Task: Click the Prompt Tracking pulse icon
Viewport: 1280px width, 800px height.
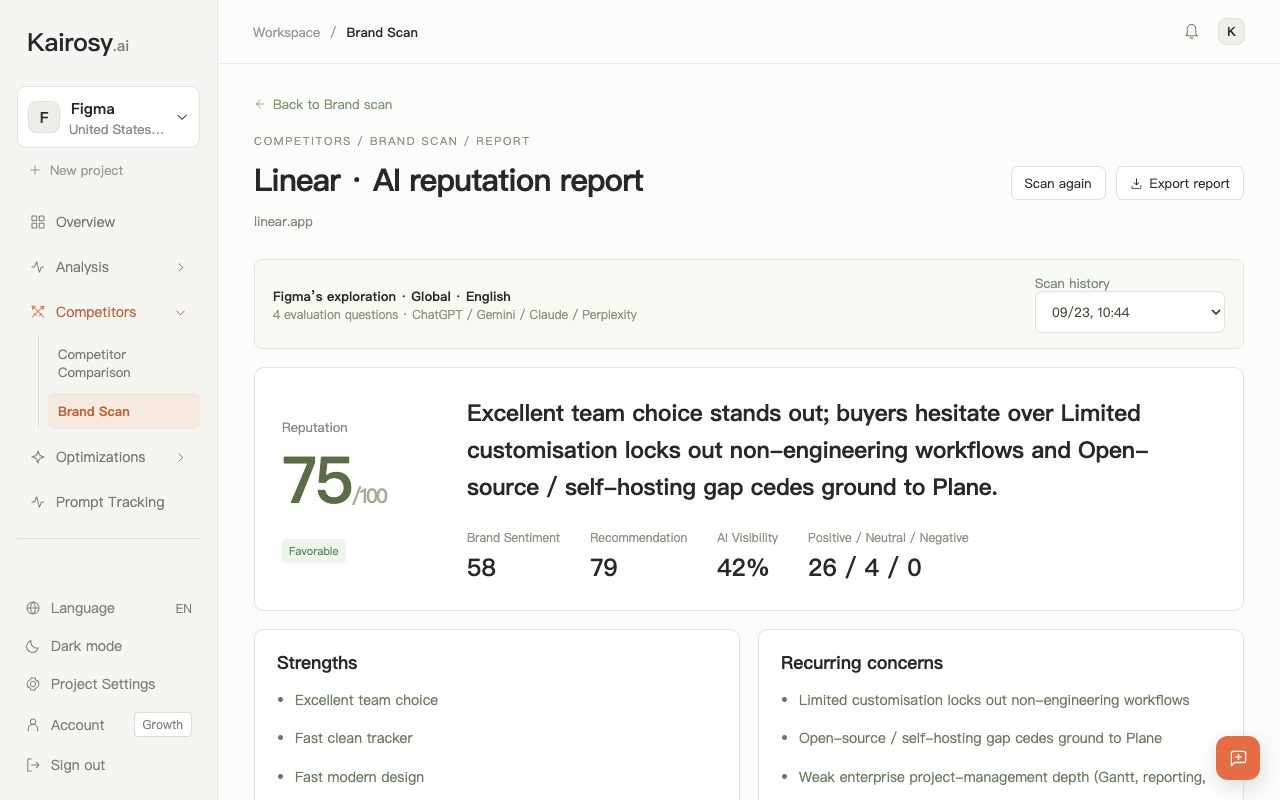Action: (38, 502)
